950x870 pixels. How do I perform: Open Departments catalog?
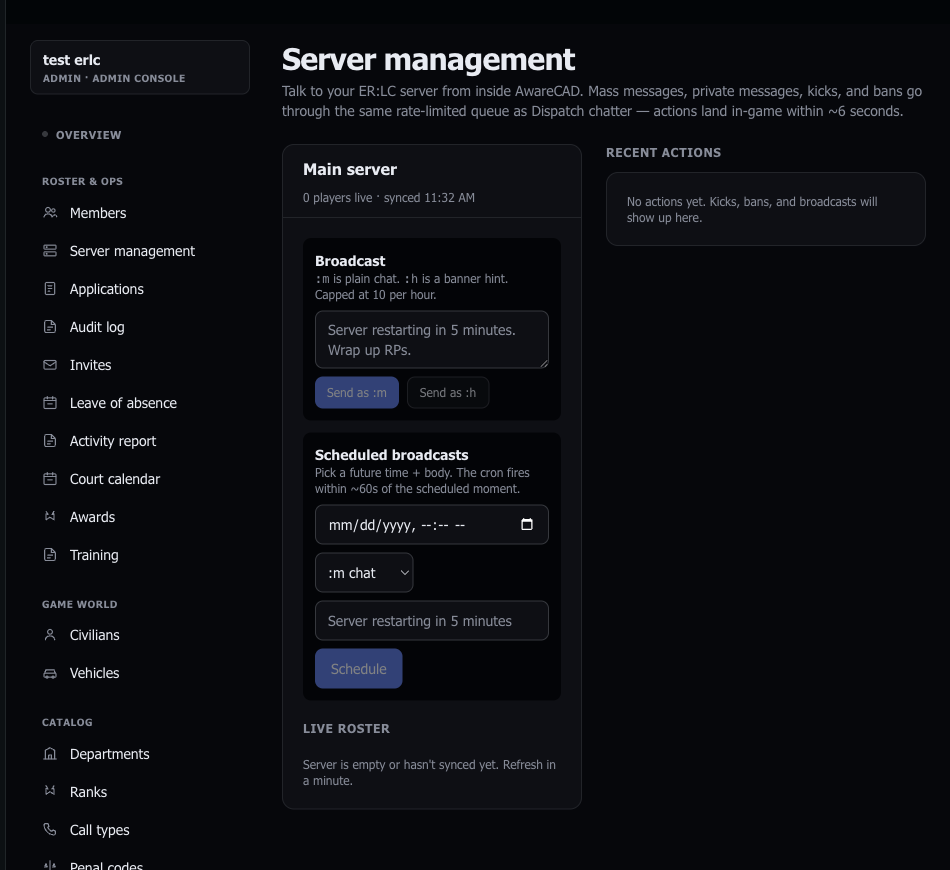coord(110,754)
